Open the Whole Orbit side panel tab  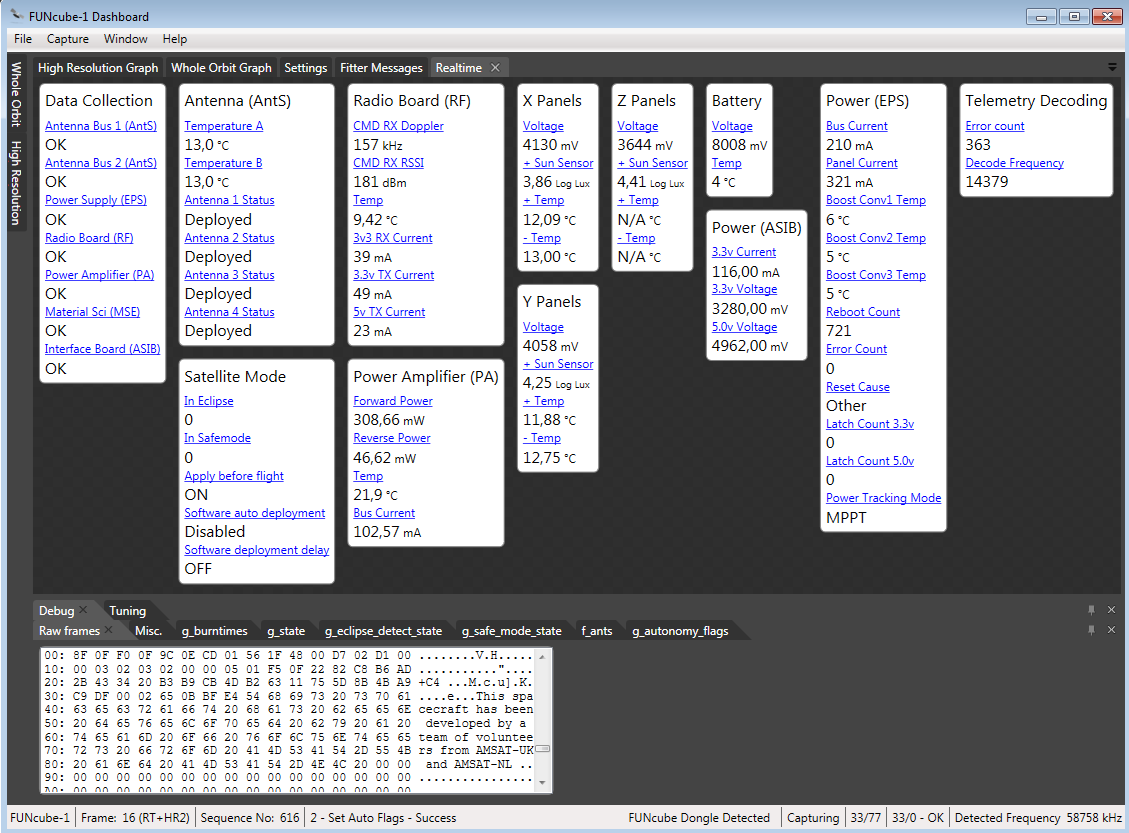(x=17, y=94)
